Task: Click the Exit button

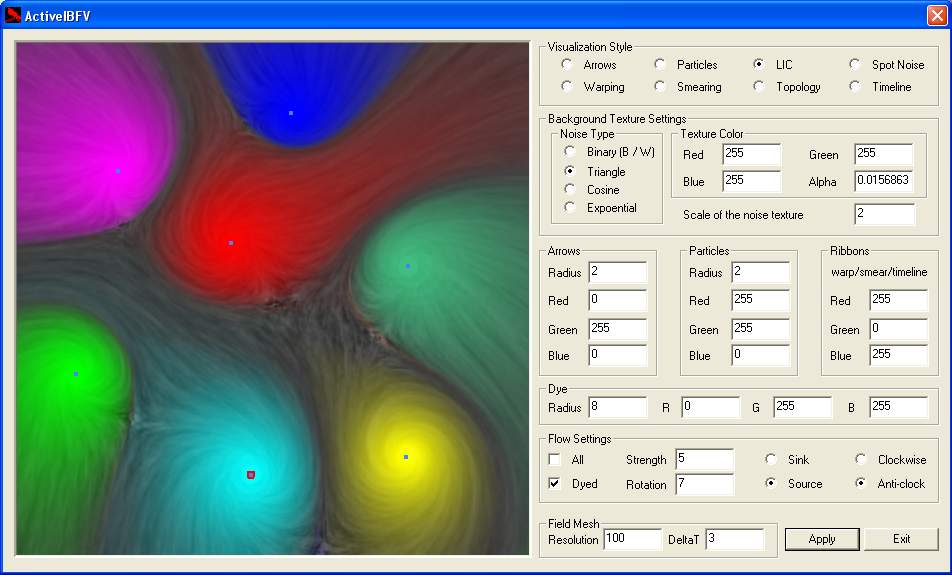Action: coord(901,539)
